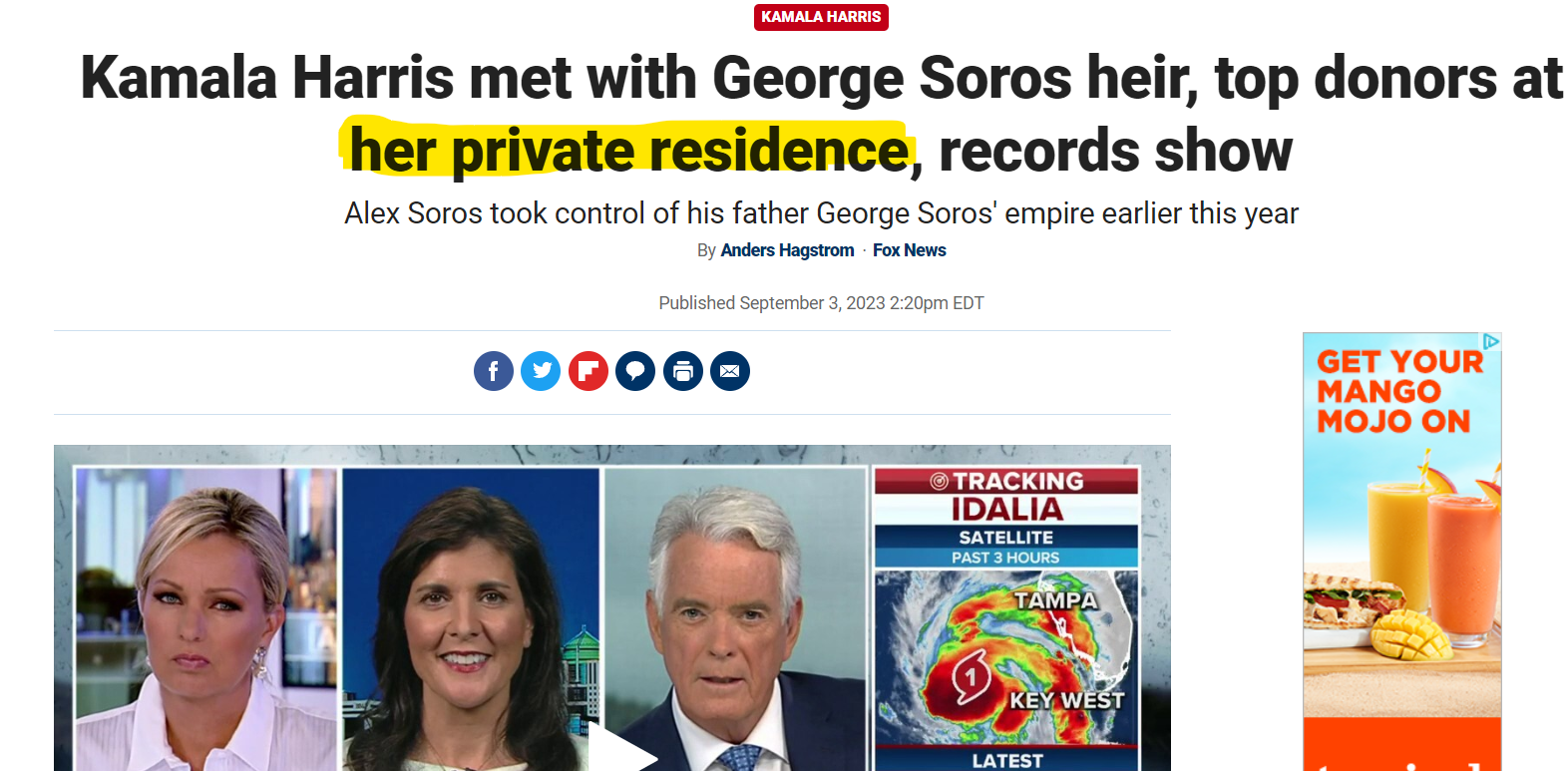Click the Alex Soros subheadline
This screenshot has width=1568, height=771.
coord(821,213)
